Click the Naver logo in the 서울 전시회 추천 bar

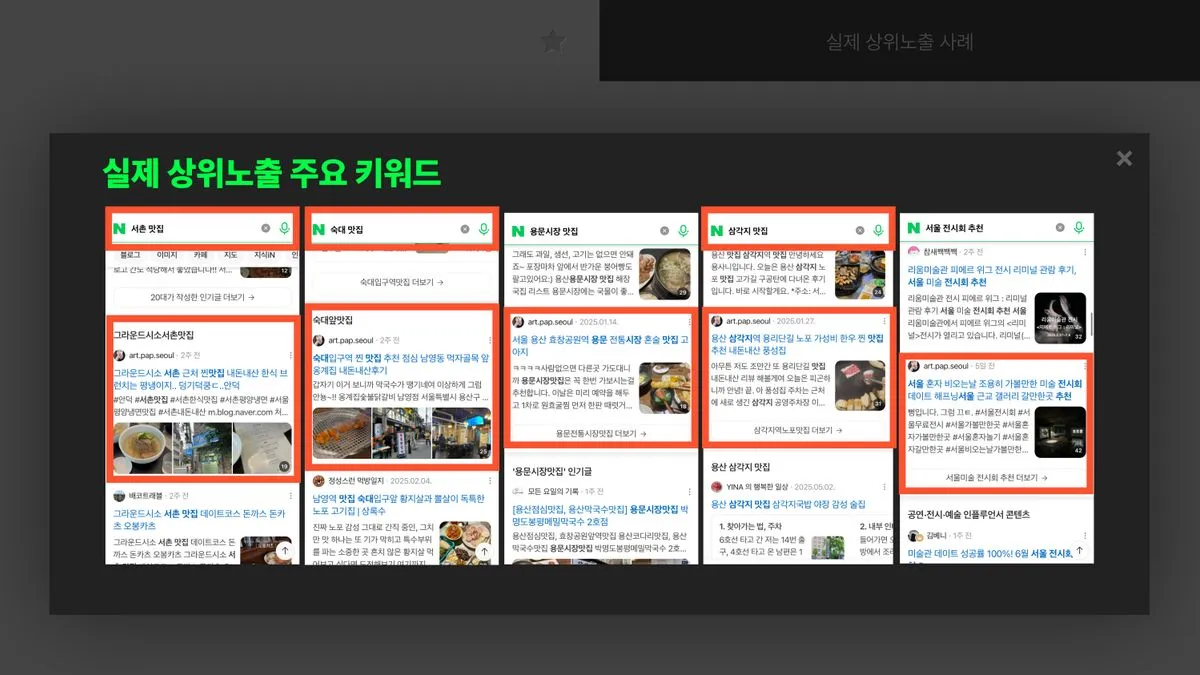point(916,227)
